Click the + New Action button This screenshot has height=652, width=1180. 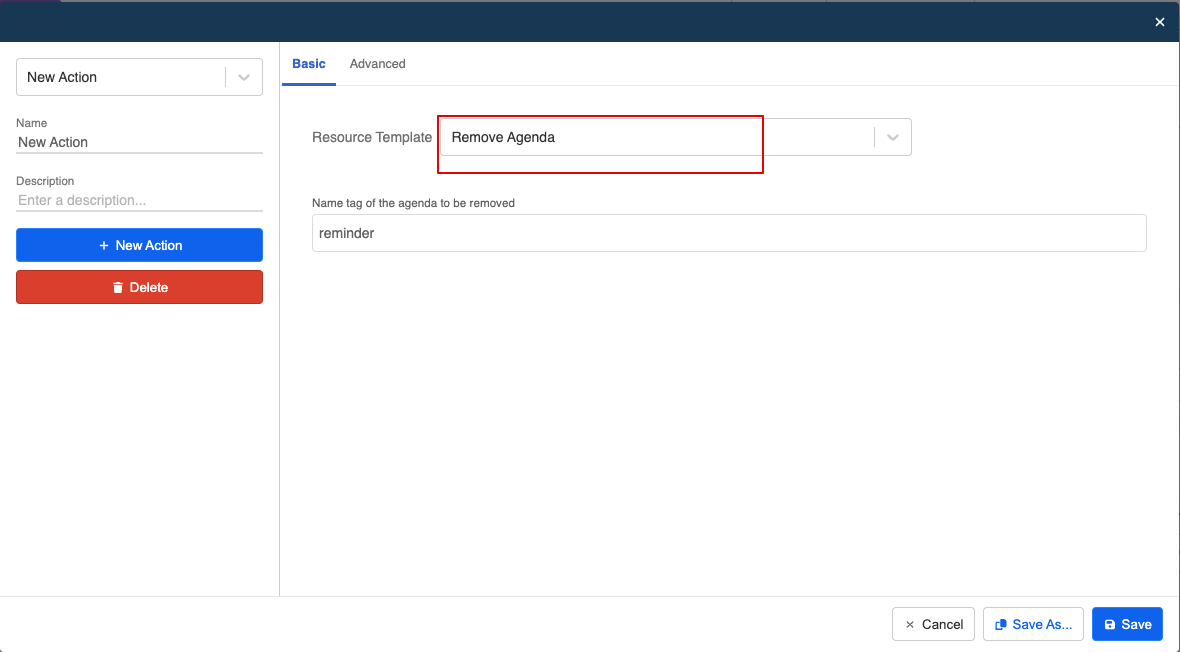coord(139,245)
